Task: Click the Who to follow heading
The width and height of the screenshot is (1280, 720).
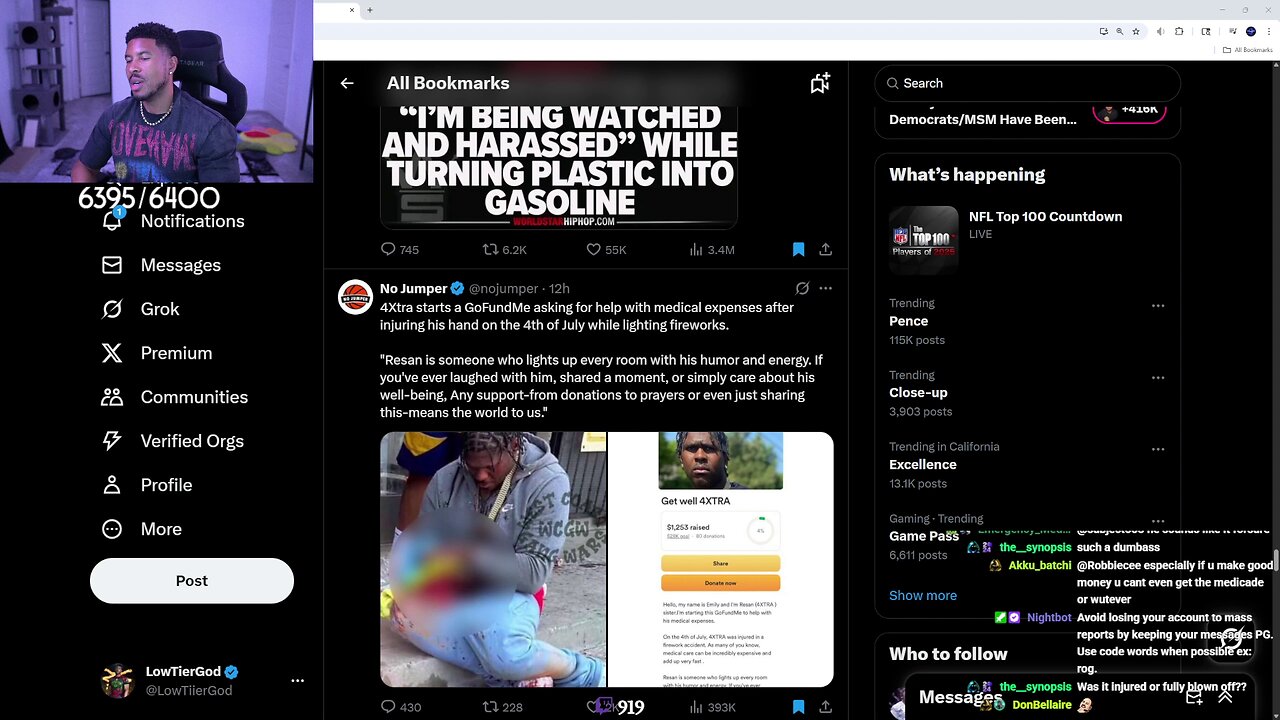Action: pos(948,653)
